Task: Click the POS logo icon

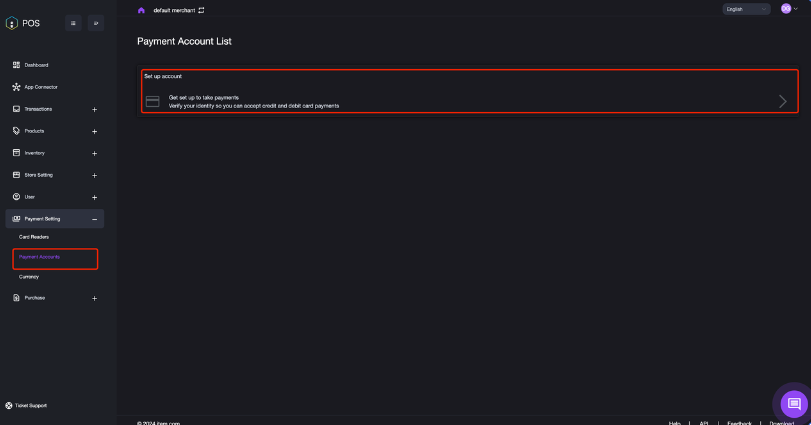Action: click(x=11, y=23)
